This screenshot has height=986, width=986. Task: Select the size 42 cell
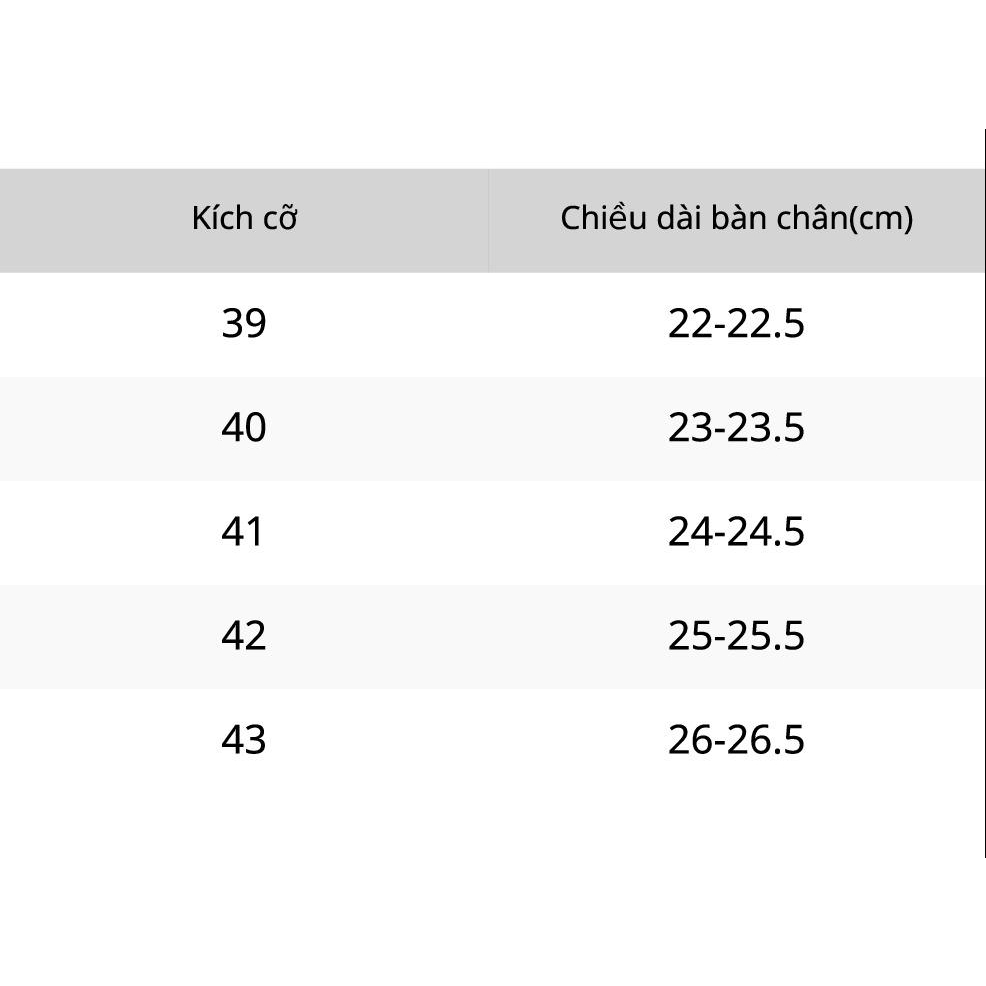click(x=244, y=636)
